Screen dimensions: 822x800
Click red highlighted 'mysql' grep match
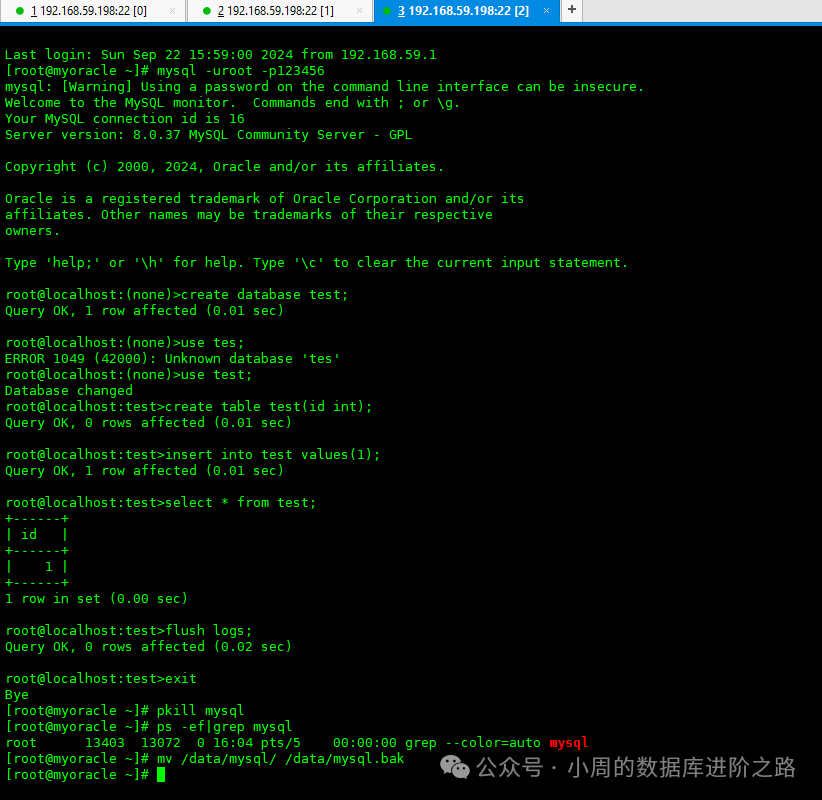point(569,742)
